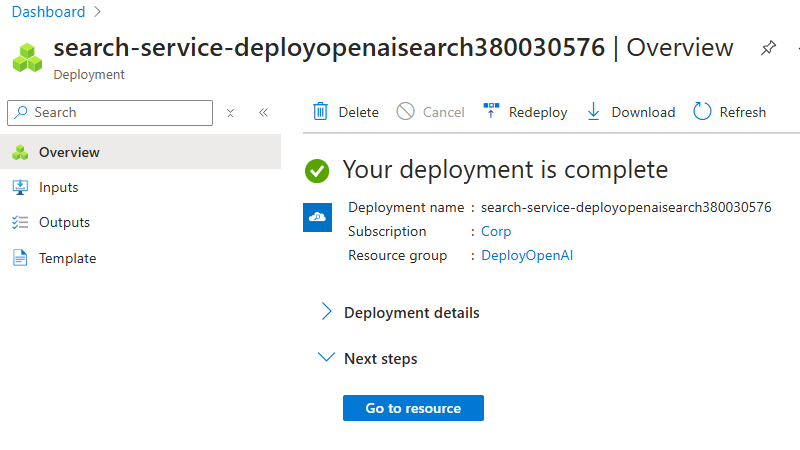Open the Corp subscription link
Viewport: 800px width, 450px height.
(x=496, y=232)
